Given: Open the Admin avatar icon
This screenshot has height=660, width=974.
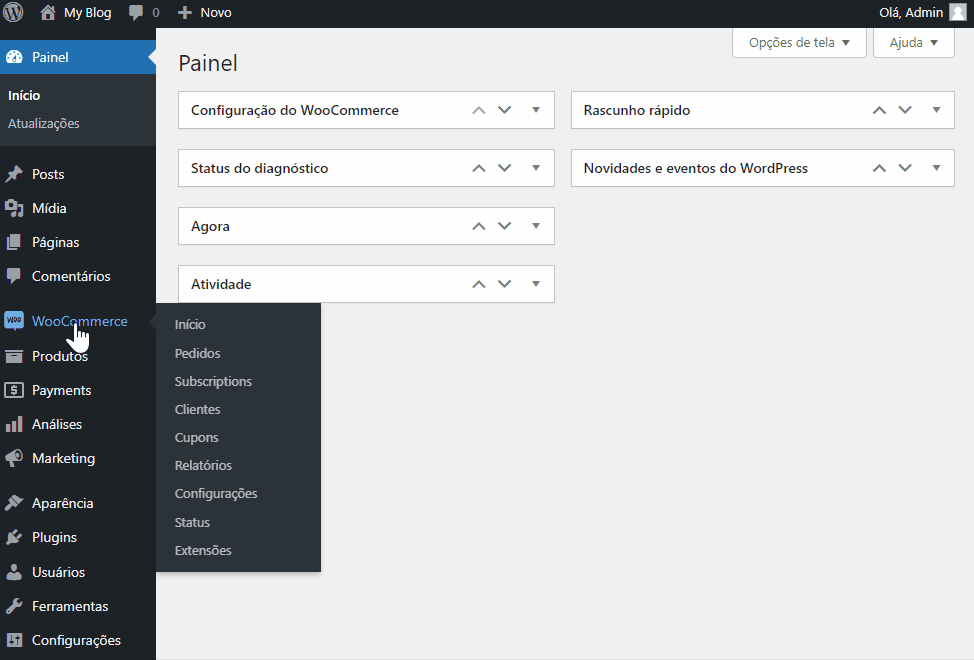Looking at the screenshot, I should pyautogui.click(x=958, y=12).
